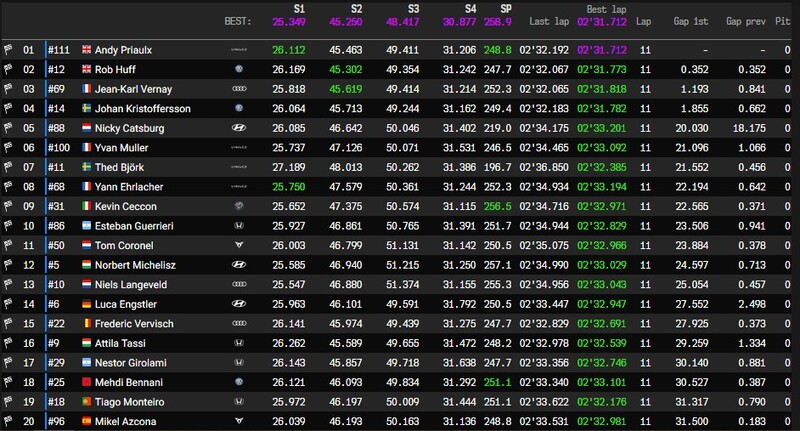Click the Hyundai logo in Luca Engstler's row
The width and height of the screenshot is (800, 431).
click(239, 304)
